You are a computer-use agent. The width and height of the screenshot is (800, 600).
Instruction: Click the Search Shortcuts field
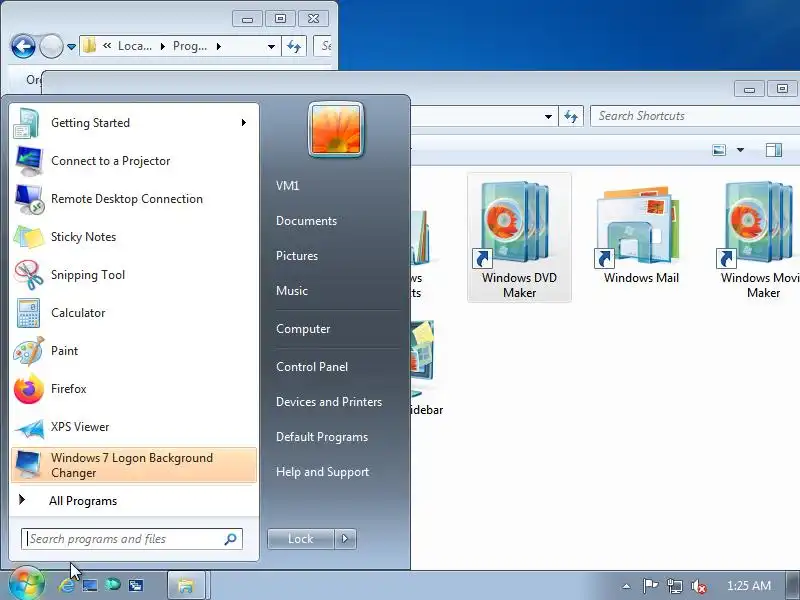[695, 116]
